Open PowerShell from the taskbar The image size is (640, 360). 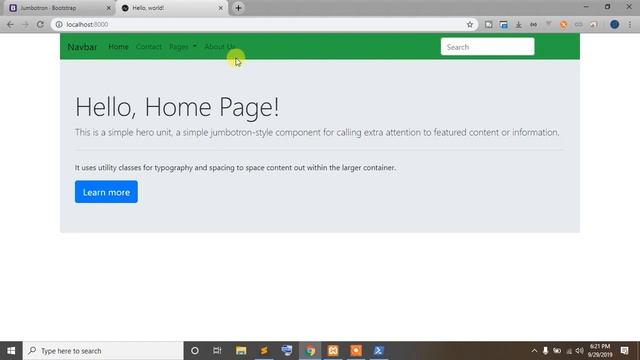pos(379,351)
